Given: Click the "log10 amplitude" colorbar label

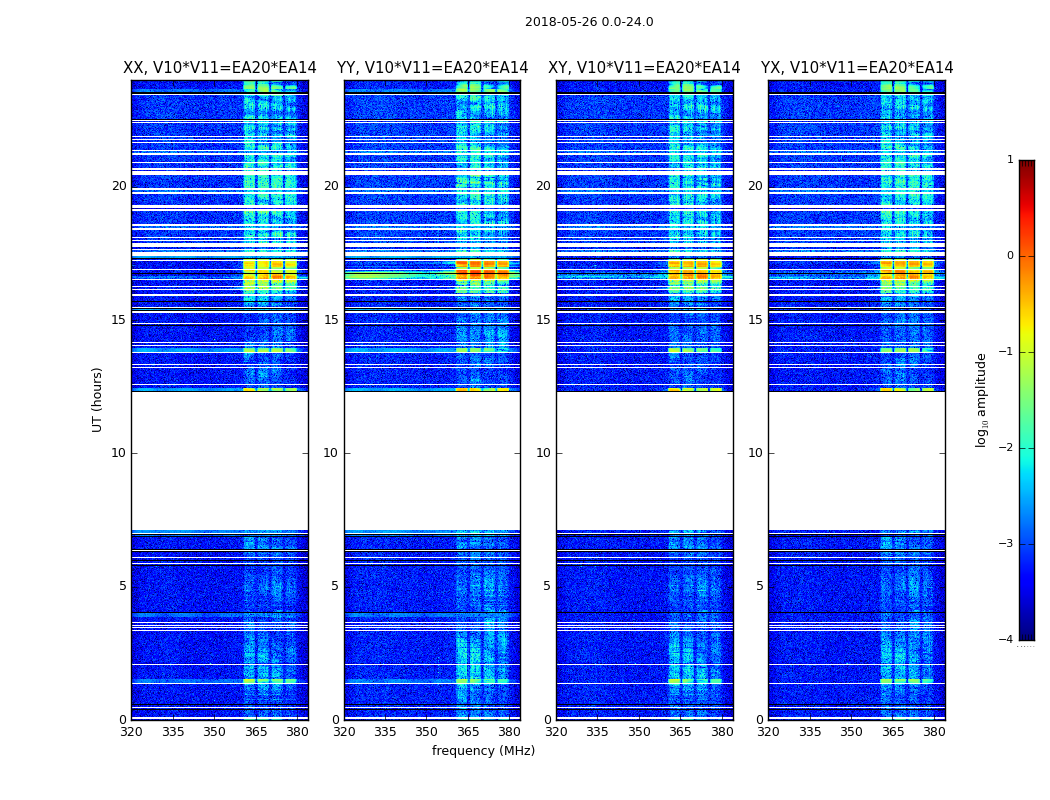Looking at the screenshot, I should click(982, 399).
